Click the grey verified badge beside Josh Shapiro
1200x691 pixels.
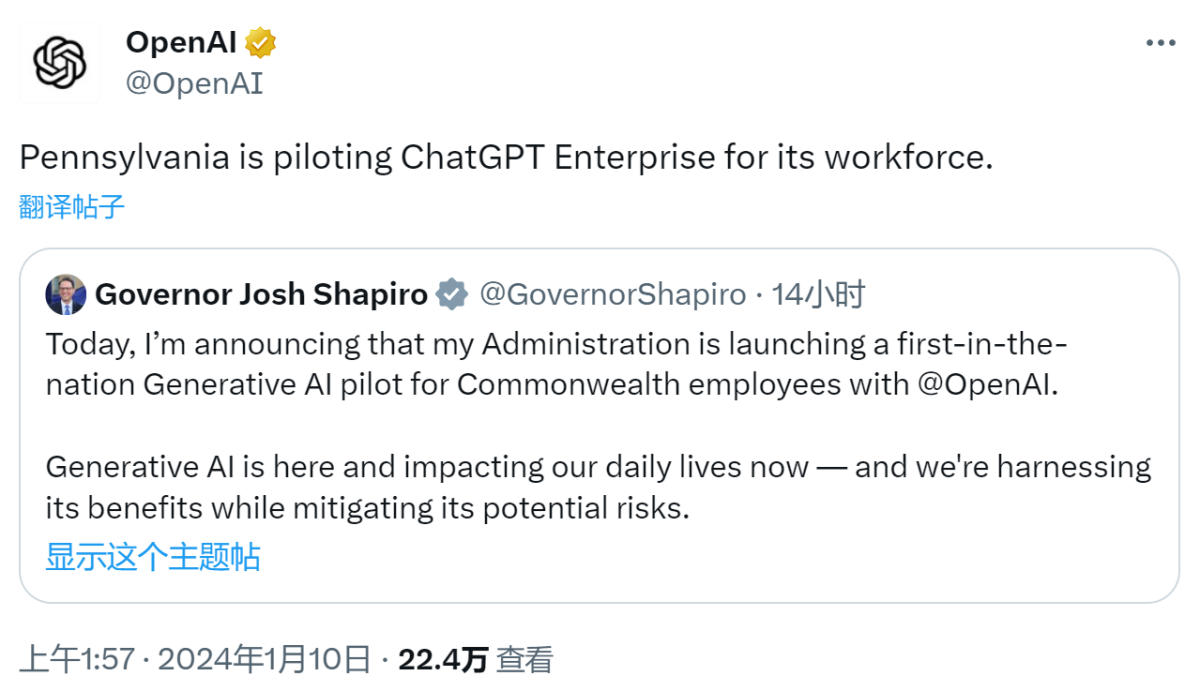(452, 295)
